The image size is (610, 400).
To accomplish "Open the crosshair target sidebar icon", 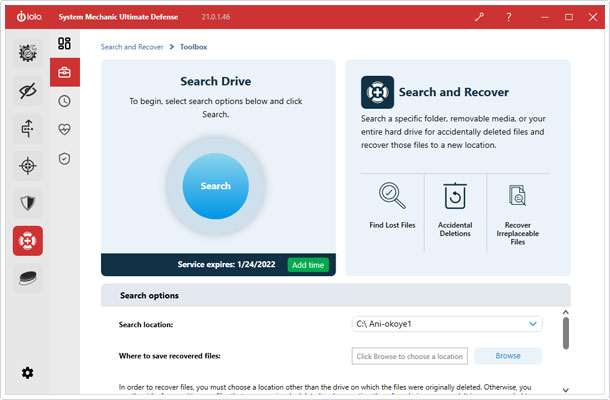I will point(28,166).
